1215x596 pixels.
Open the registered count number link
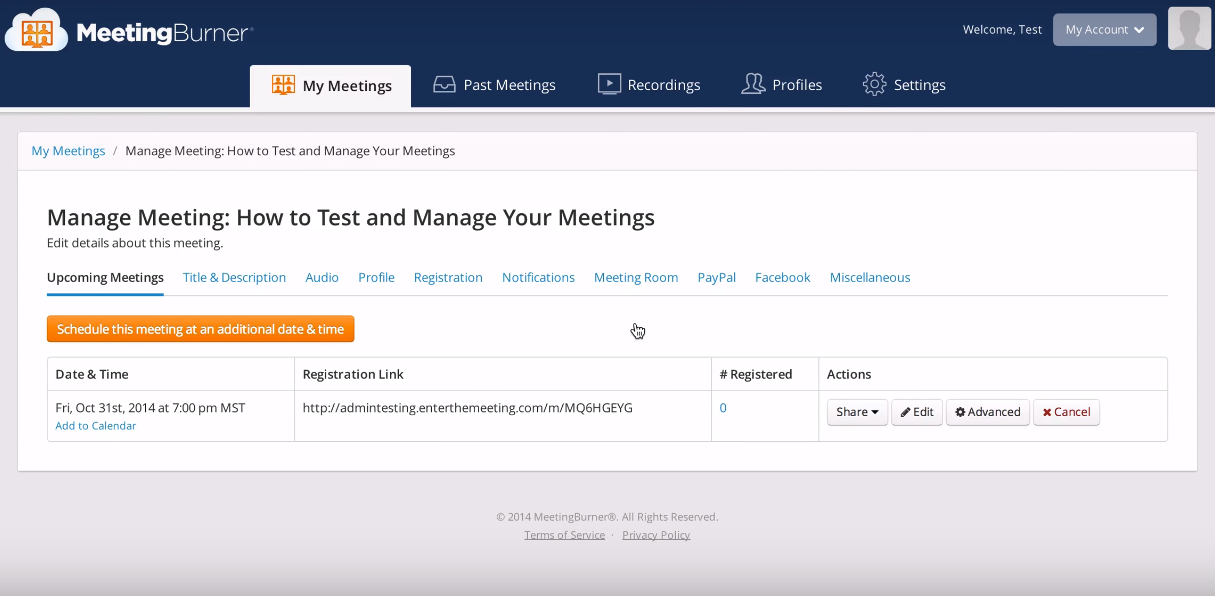(x=723, y=408)
